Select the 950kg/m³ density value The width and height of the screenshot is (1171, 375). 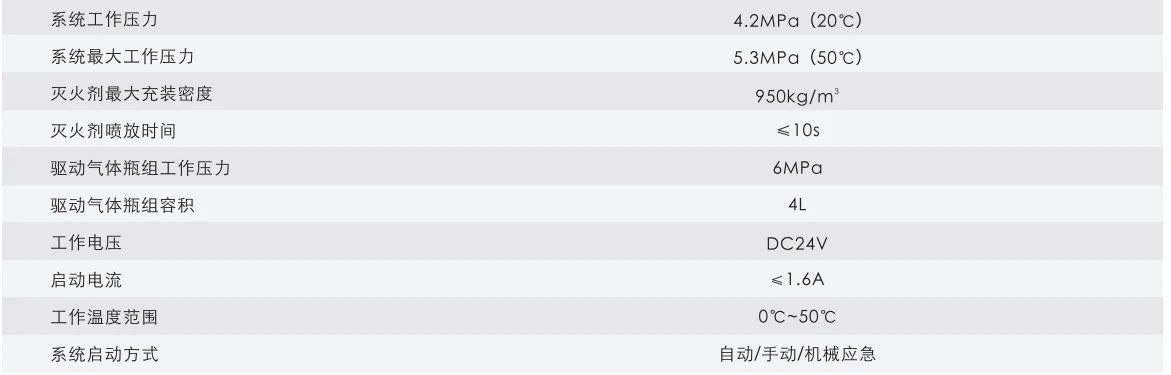pyautogui.click(x=797, y=96)
